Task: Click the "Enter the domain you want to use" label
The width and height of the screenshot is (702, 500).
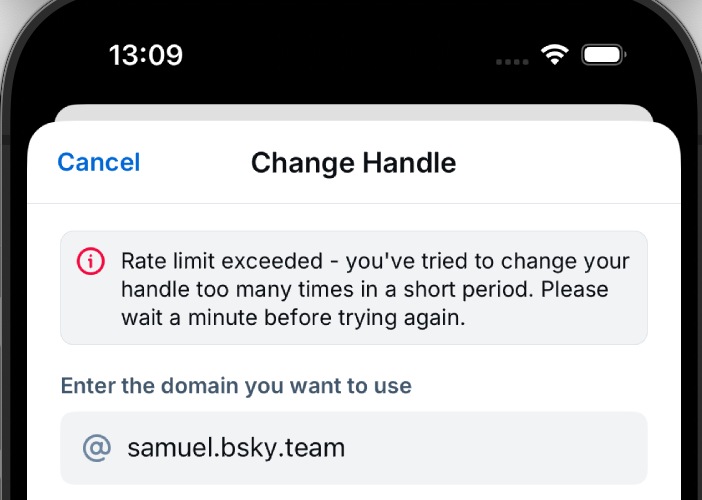Action: [x=236, y=386]
